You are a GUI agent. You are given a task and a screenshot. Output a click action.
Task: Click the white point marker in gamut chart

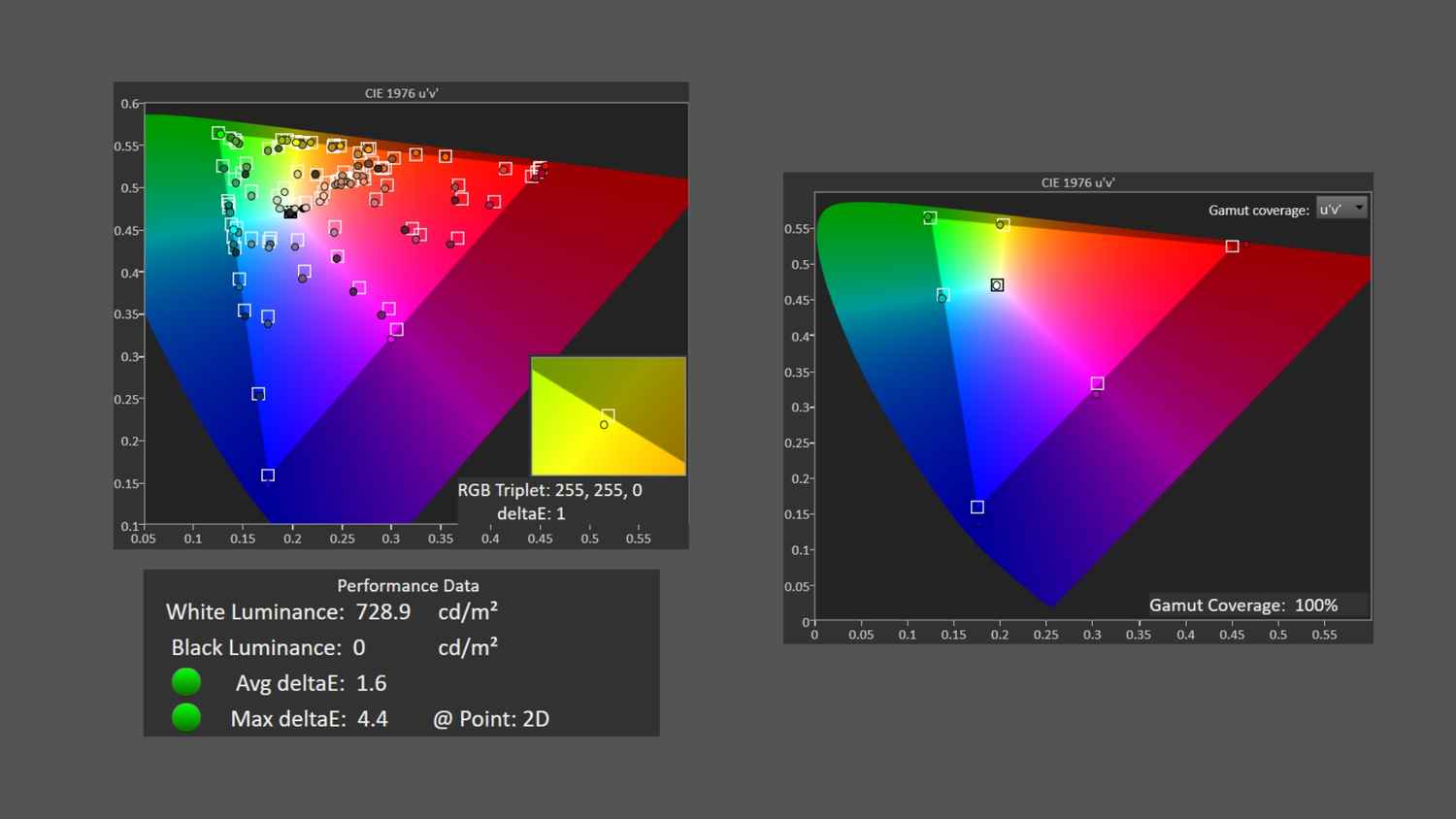(x=997, y=285)
